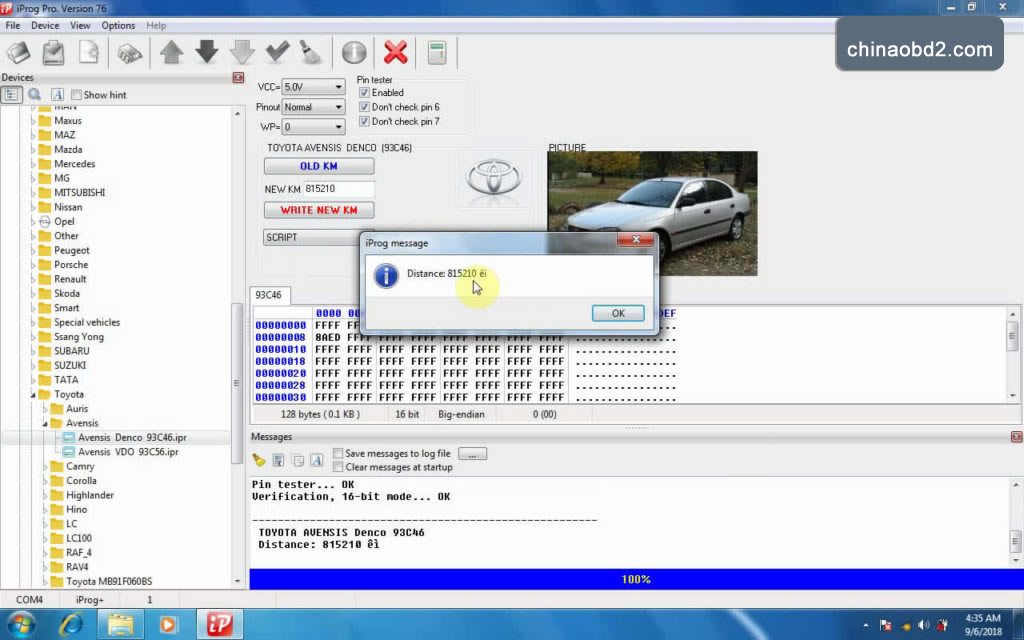The image size is (1024, 640).
Task: Click the OLD KM button
Action: [x=319, y=166]
